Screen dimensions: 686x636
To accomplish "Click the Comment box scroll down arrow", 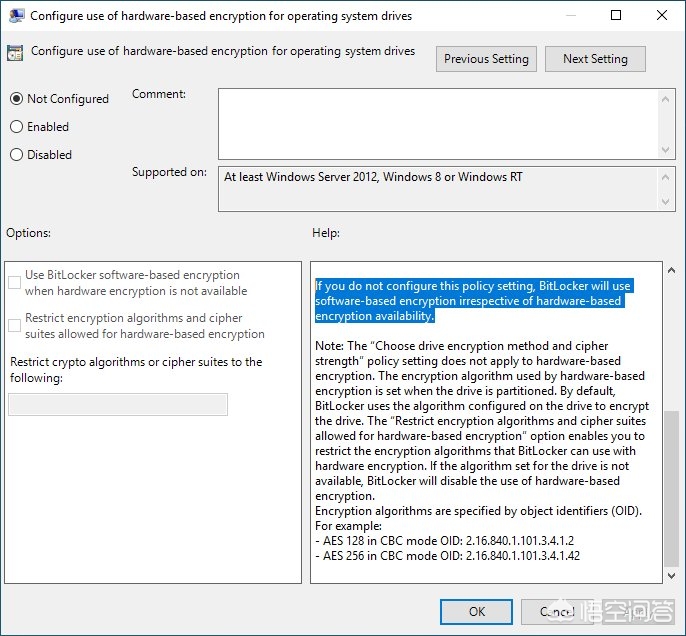I will tap(665, 150).
